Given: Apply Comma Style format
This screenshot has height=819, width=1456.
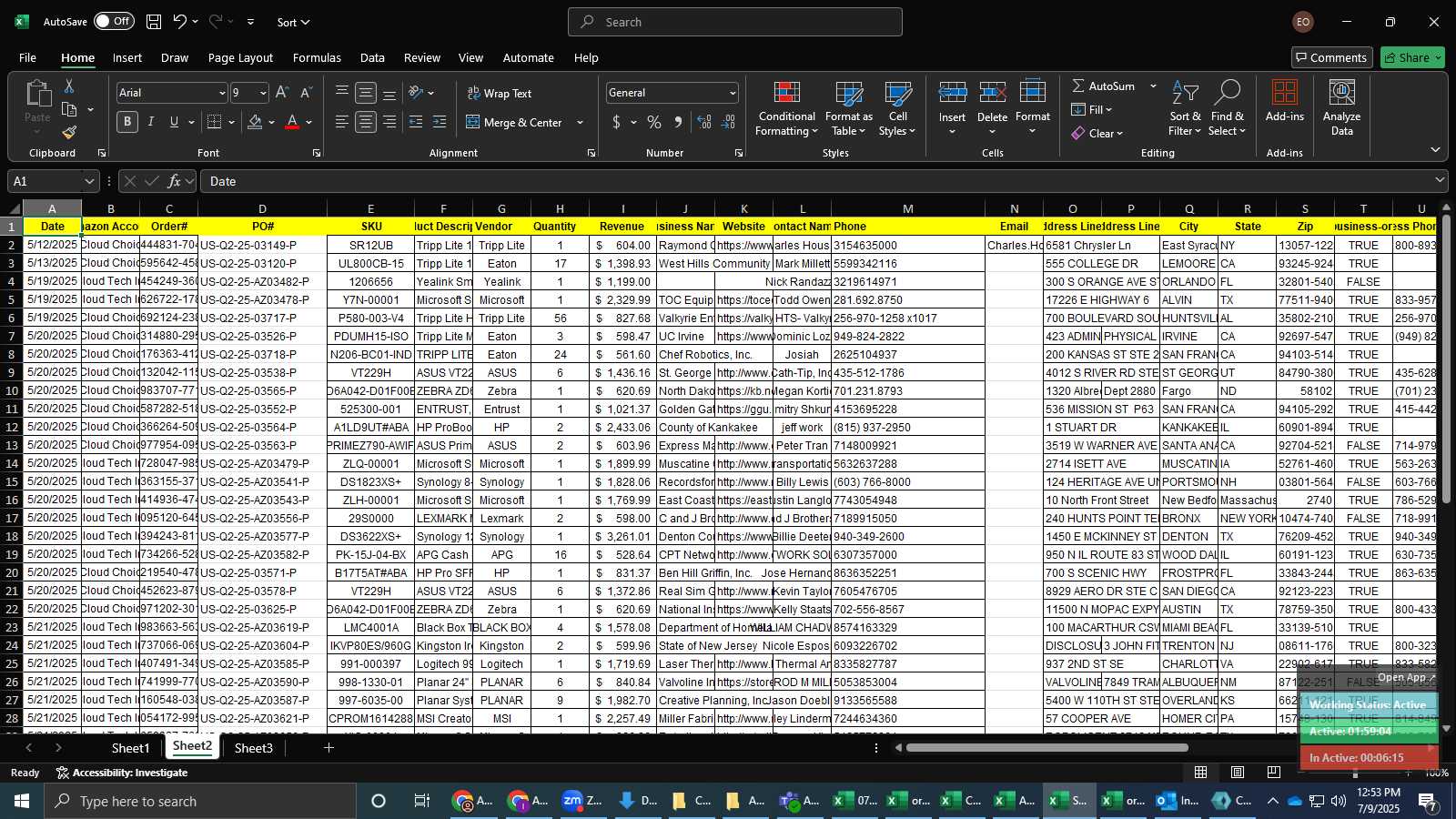Looking at the screenshot, I should tap(678, 122).
